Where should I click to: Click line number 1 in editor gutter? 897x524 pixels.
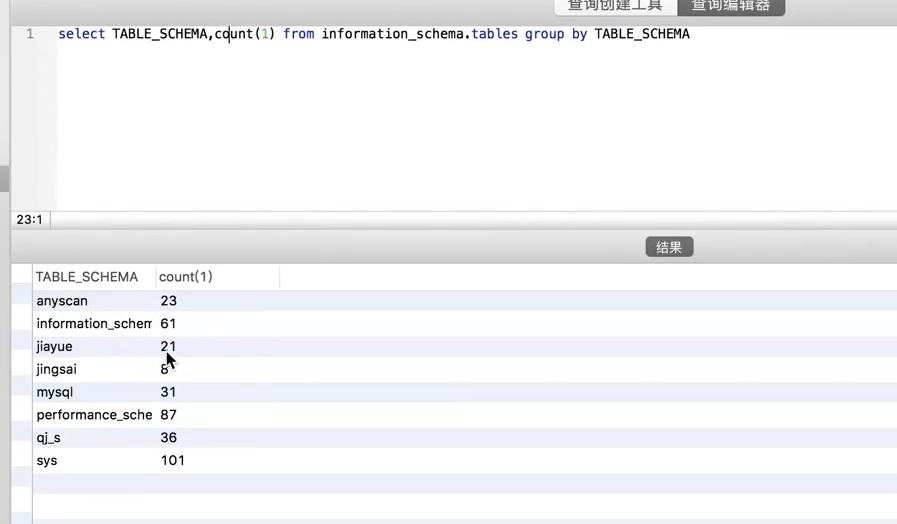pos(30,34)
